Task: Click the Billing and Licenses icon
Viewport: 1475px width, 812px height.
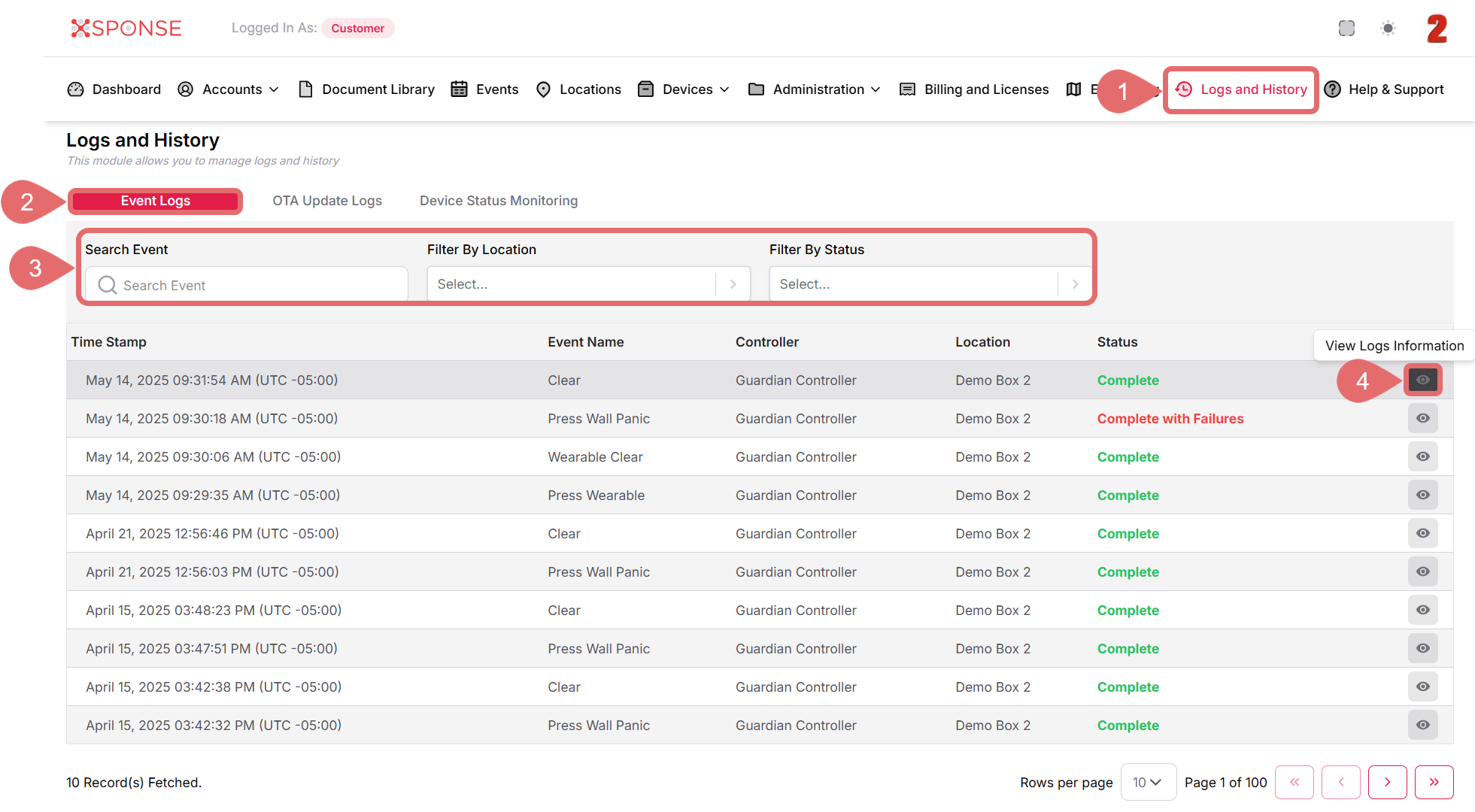Action: point(908,89)
